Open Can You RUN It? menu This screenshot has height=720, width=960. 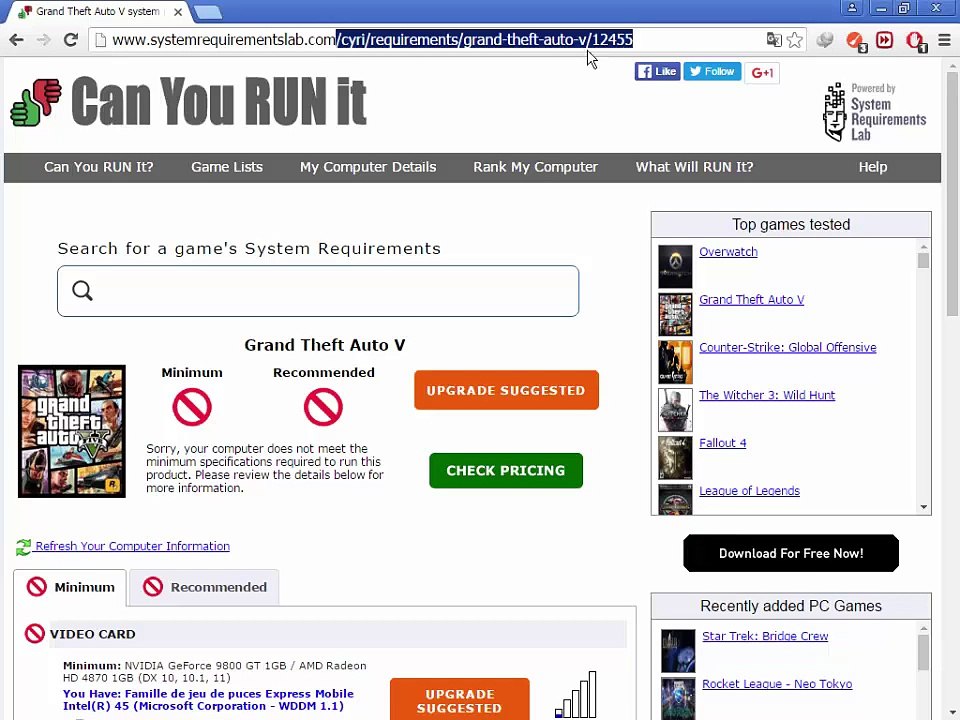pyautogui.click(x=99, y=167)
